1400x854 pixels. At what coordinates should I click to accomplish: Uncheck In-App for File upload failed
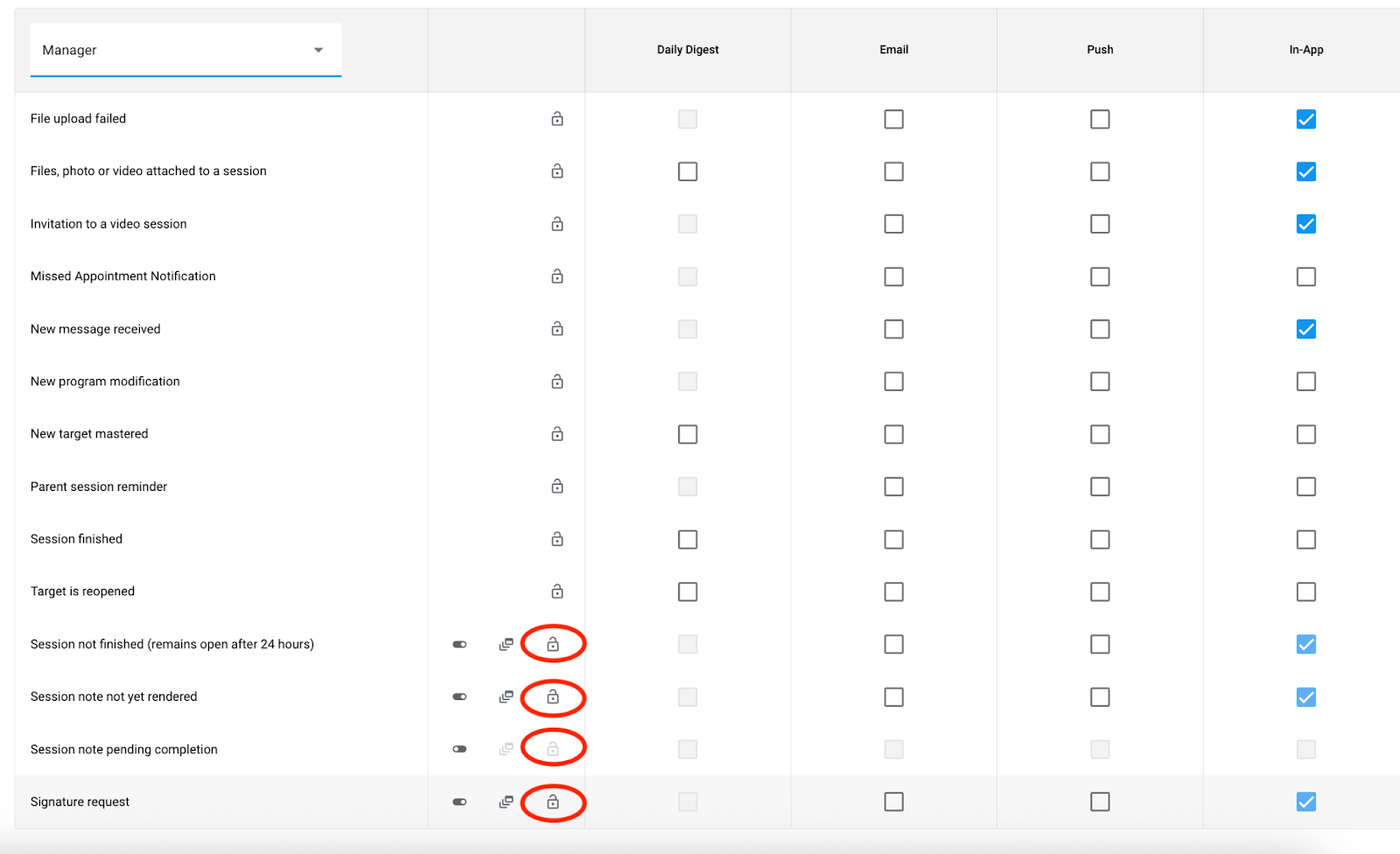[1305, 119]
